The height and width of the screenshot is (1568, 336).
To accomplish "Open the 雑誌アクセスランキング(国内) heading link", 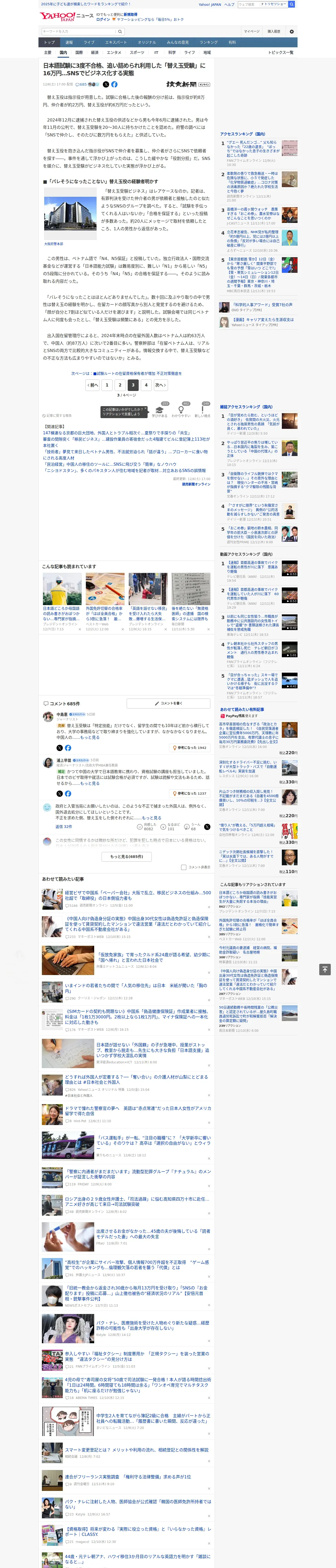I will coord(246,407).
